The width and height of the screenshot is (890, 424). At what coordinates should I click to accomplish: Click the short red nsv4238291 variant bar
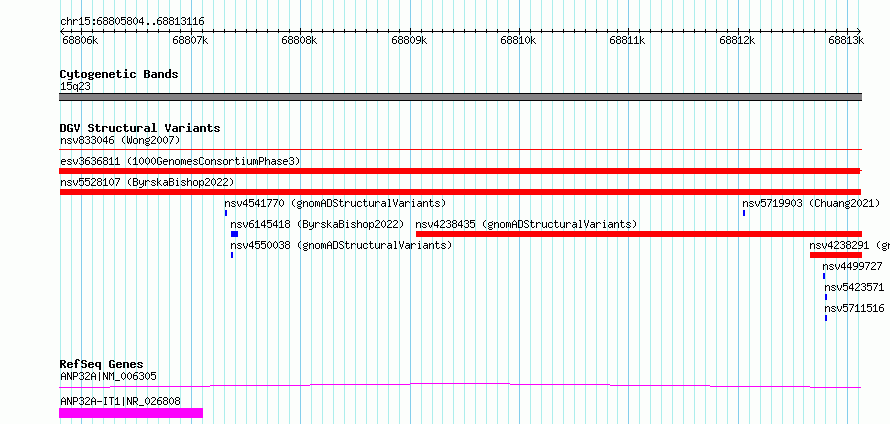tap(836, 255)
